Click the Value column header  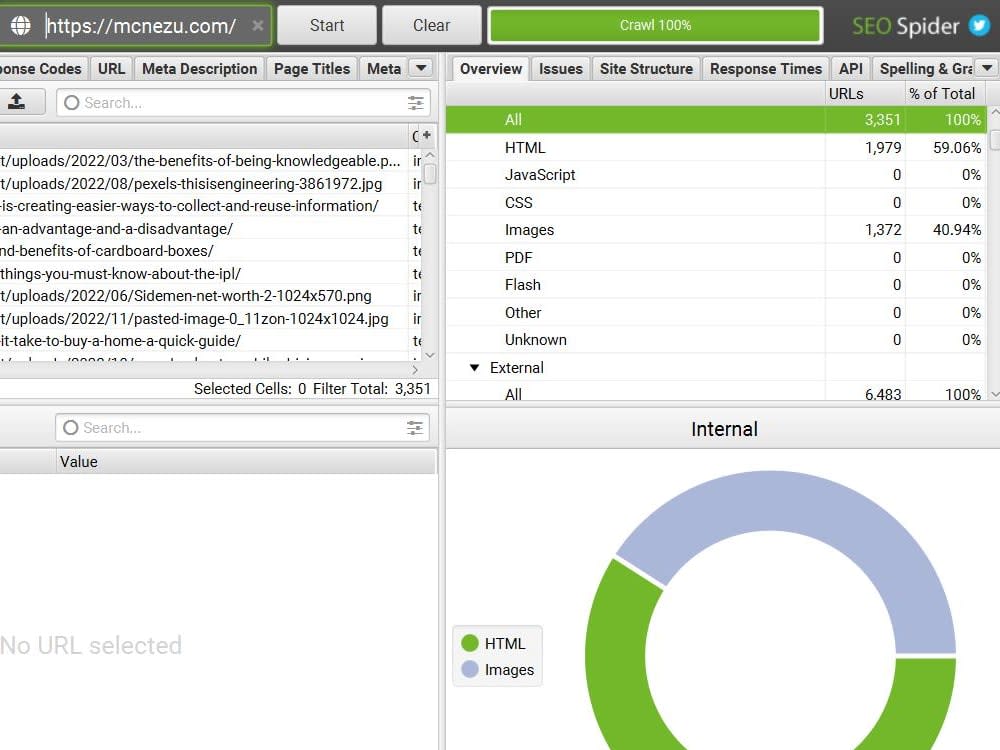246,462
